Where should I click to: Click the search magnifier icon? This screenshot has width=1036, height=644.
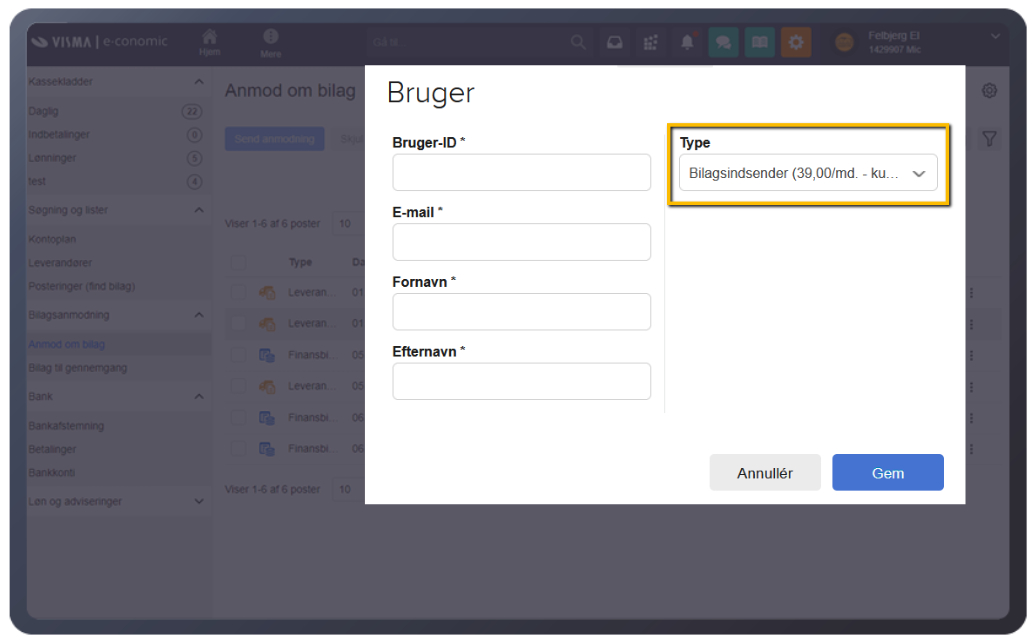(x=578, y=43)
